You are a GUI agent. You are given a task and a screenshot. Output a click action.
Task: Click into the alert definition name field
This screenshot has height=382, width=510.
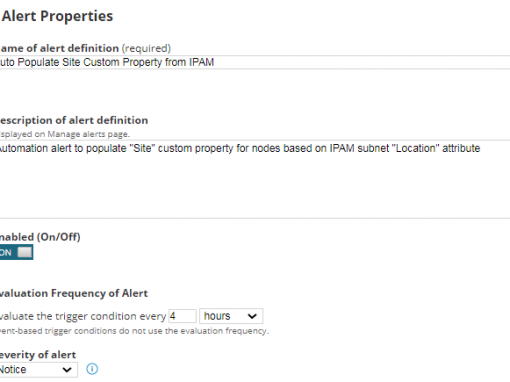255,62
